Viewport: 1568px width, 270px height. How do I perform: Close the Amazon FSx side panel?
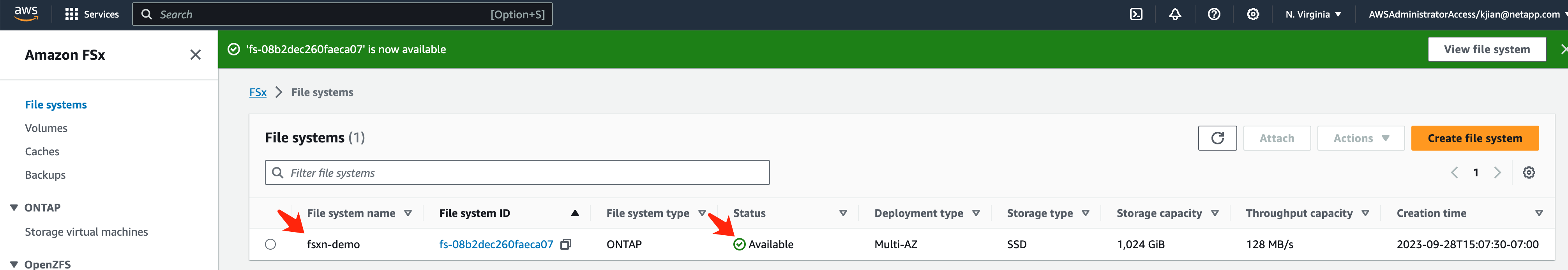pos(195,55)
